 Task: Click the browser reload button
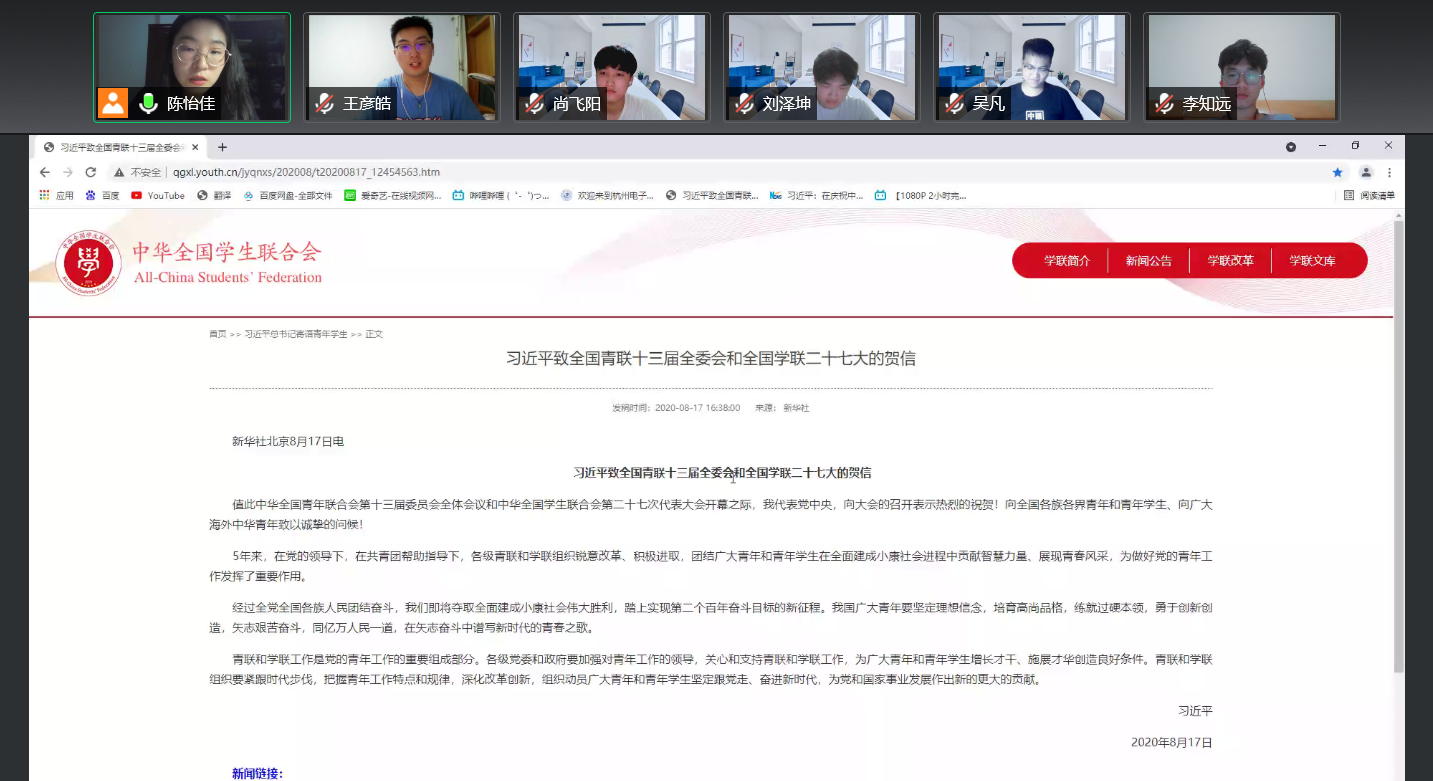tap(90, 172)
